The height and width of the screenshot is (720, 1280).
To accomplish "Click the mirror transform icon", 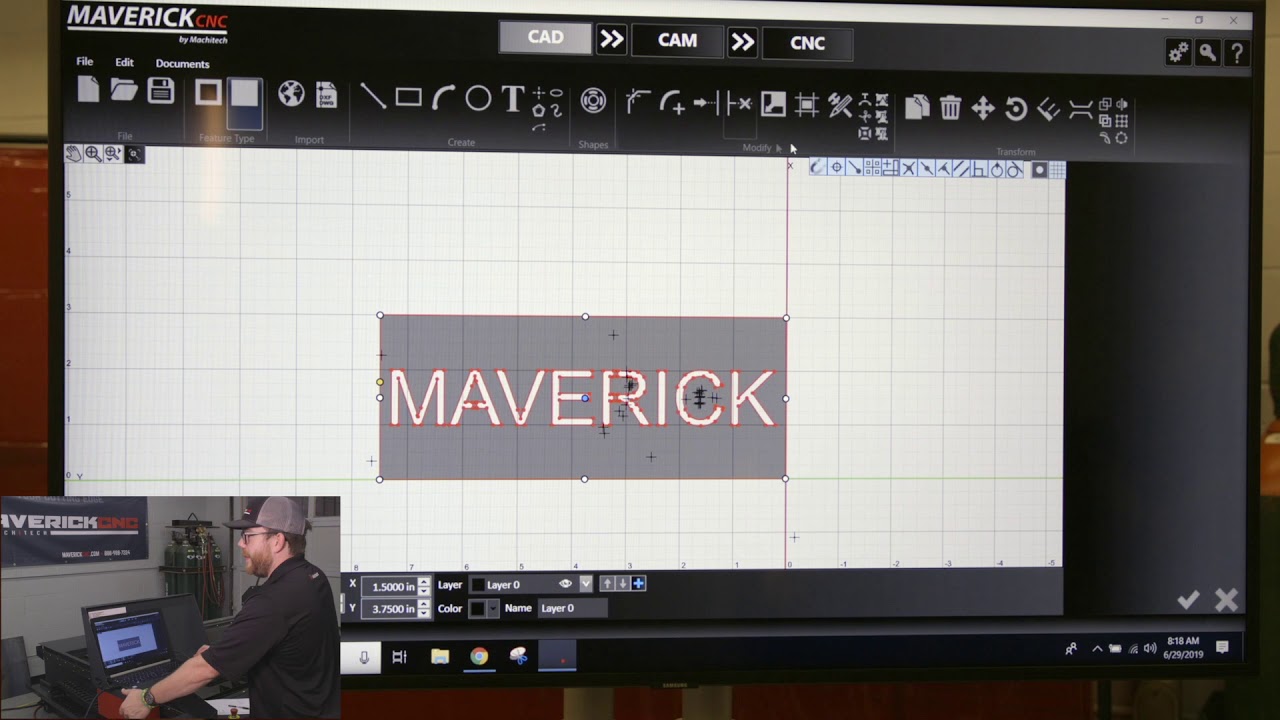I will click(x=1122, y=104).
